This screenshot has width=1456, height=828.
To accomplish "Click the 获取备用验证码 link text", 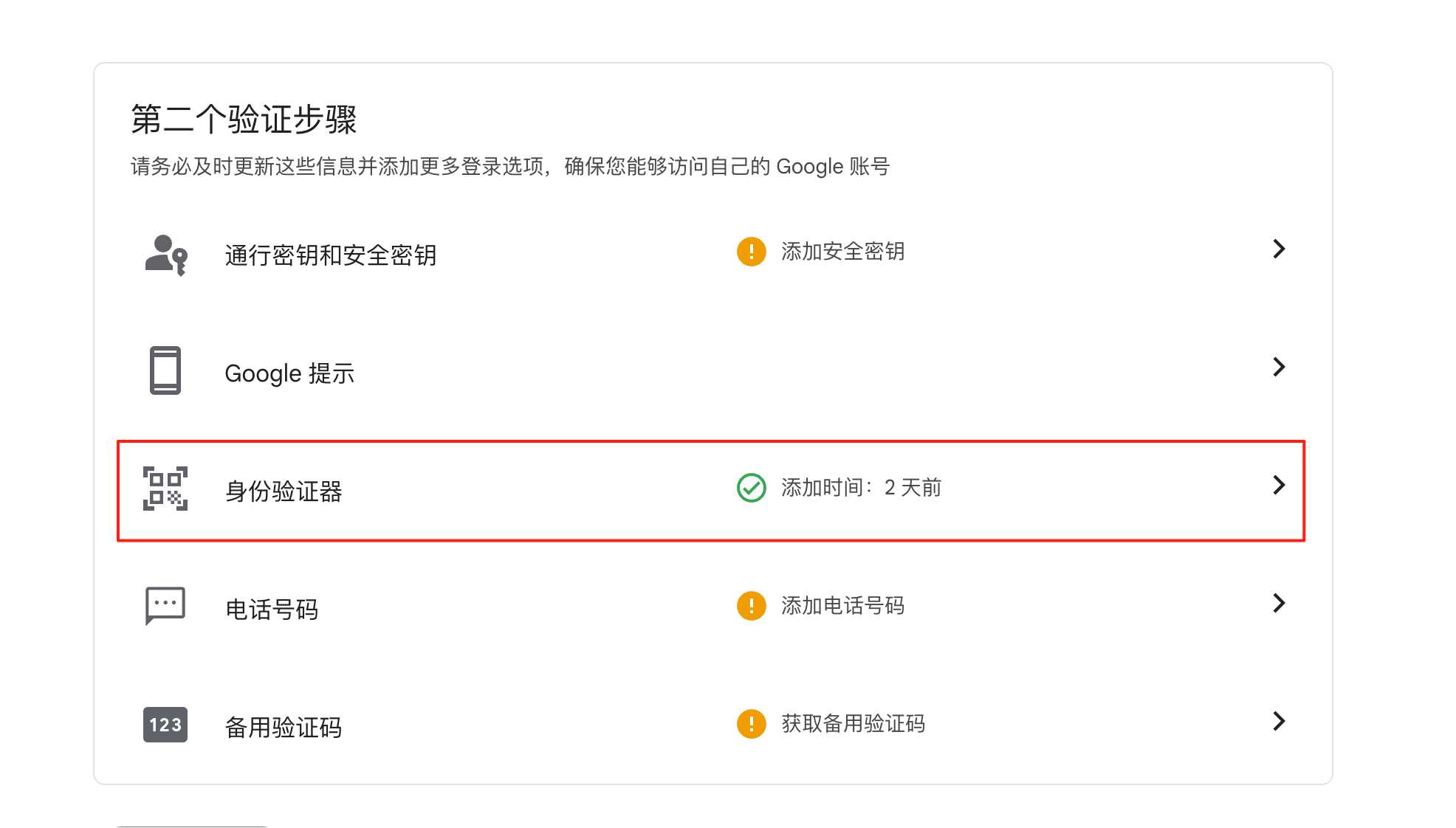I will 853,724.
